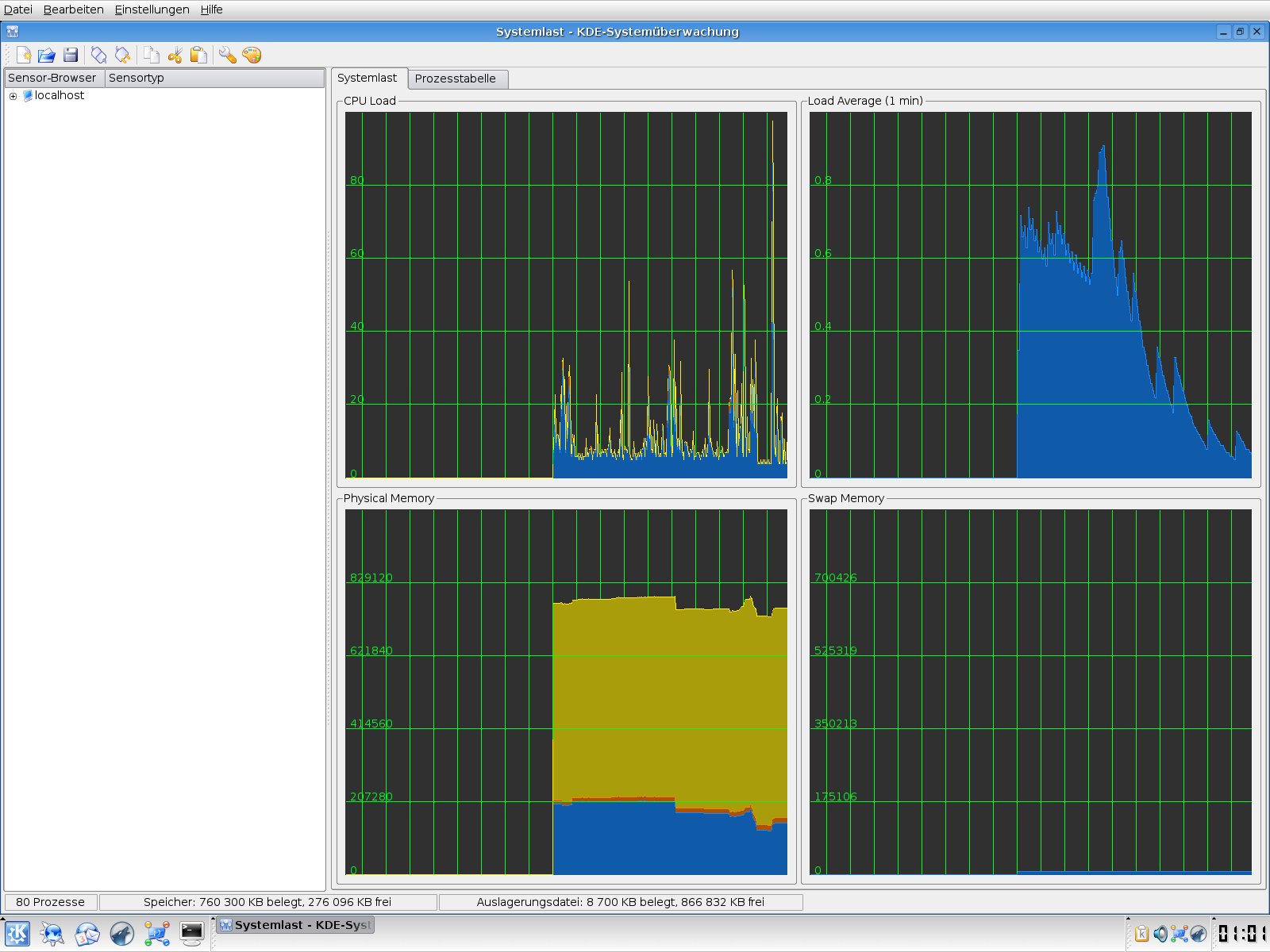Click the paste clipboard toolbar icon
Screen dimensions: 1270x952
(198, 55)
